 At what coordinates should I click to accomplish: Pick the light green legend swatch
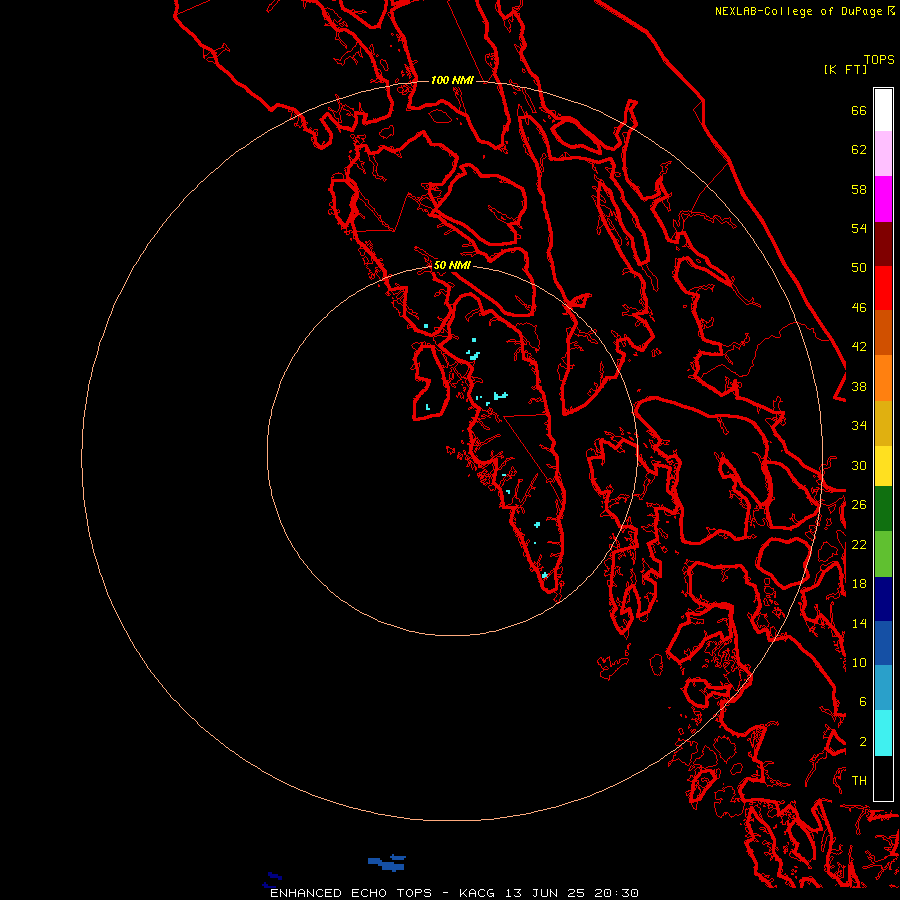pyautogui.click(x=883, y=554)
